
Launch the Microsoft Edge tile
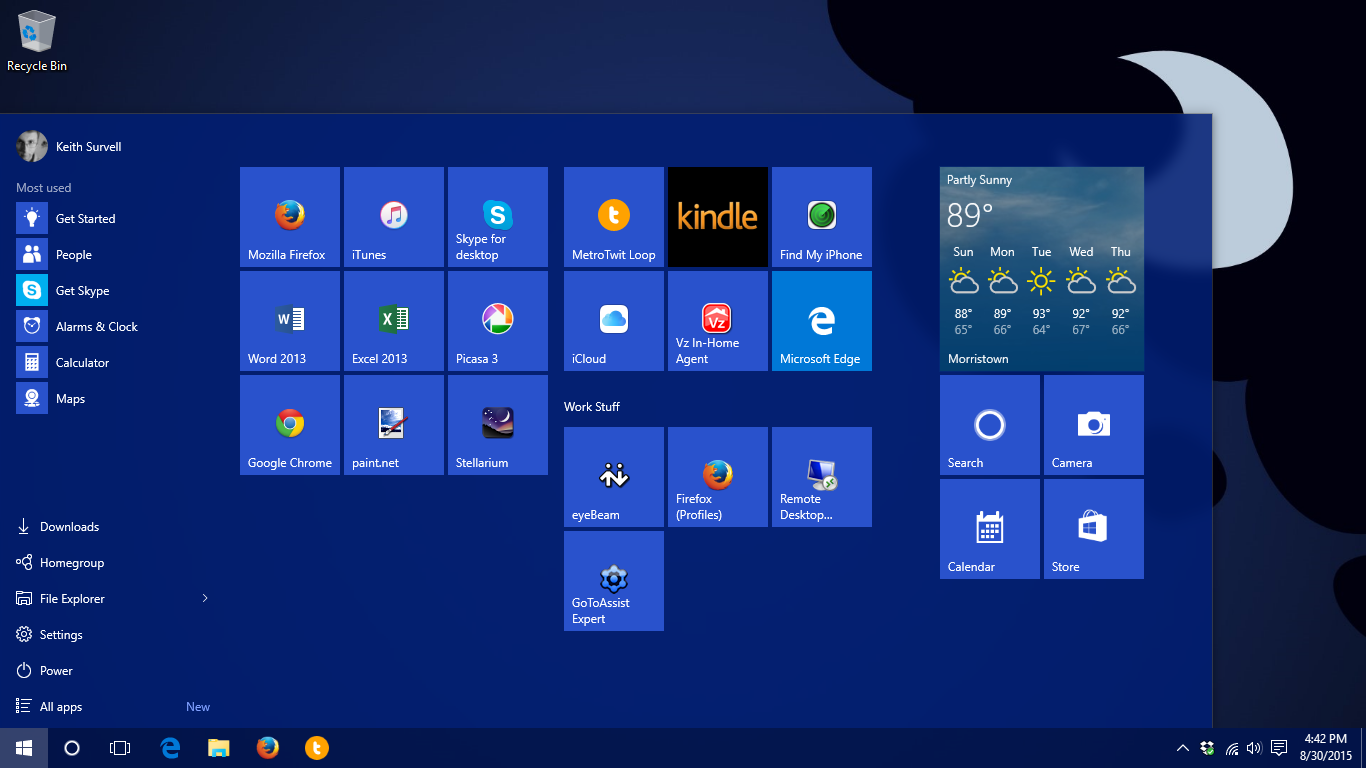click(x=822, y=321)
